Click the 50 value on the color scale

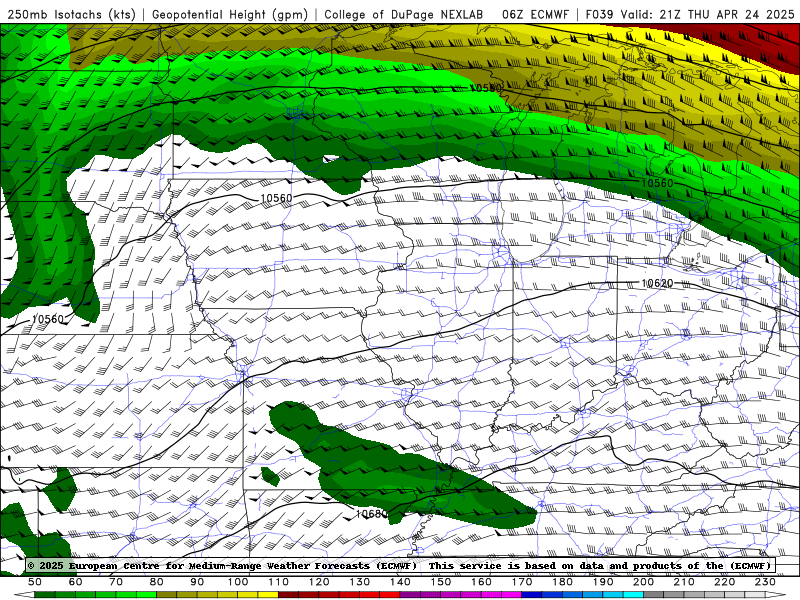[35, 582]
